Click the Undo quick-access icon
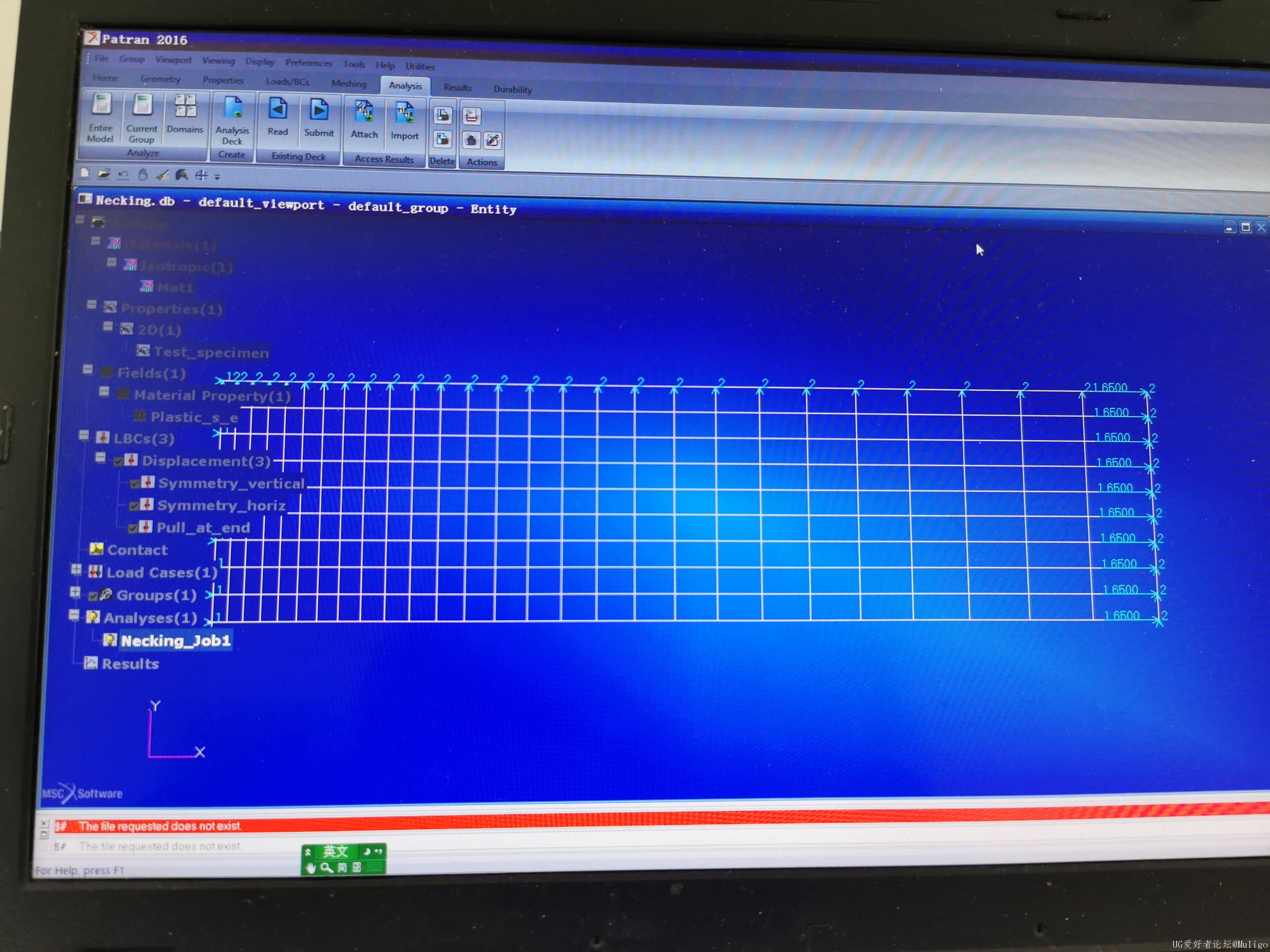This screenshot has height=952, width=1270. (x=123, y=174)
